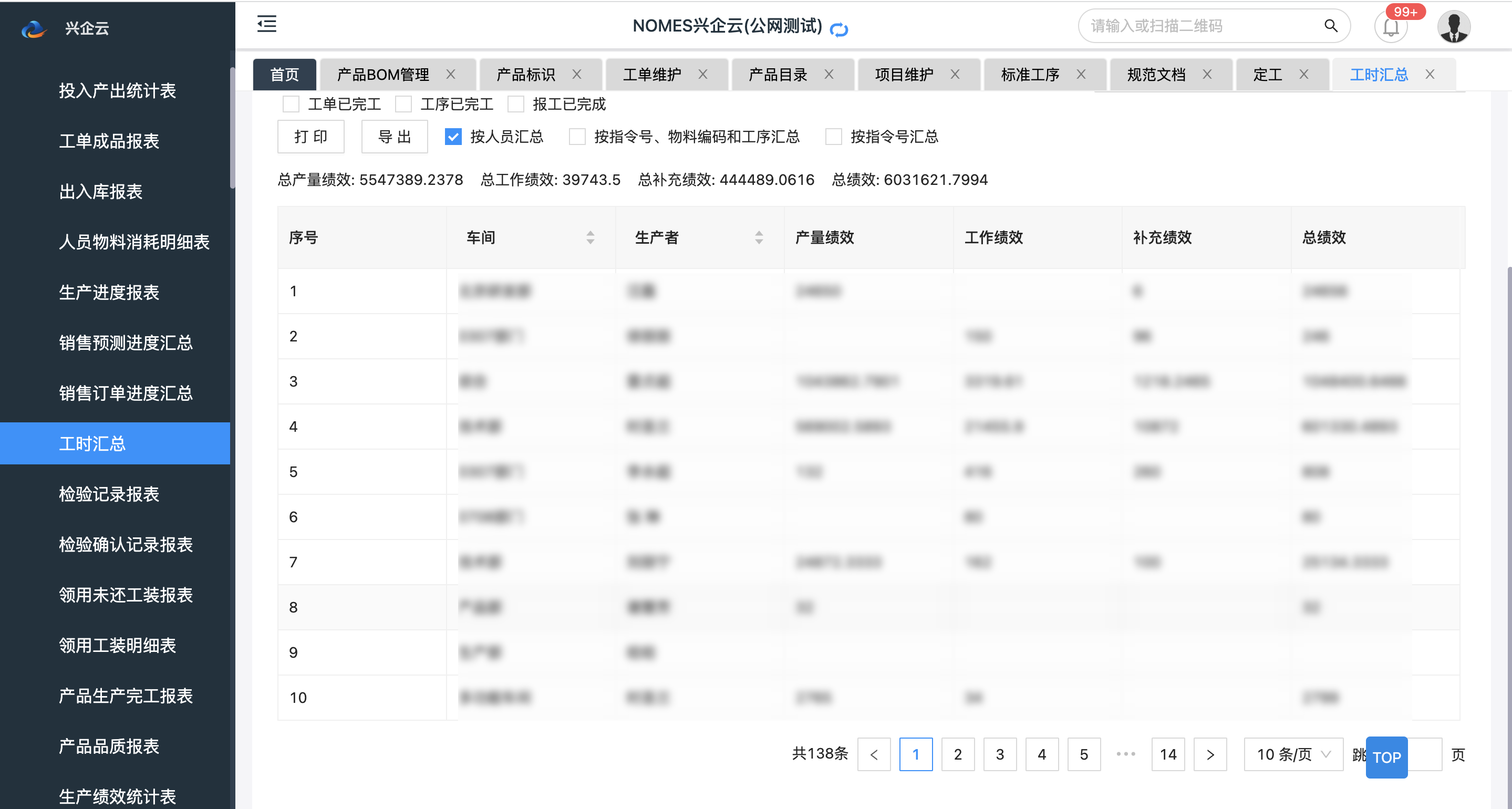Open 检验记录报表 in sidebar
Image resolution: width=1512 pixels, height=809 pixels.
tap(109, 494)
